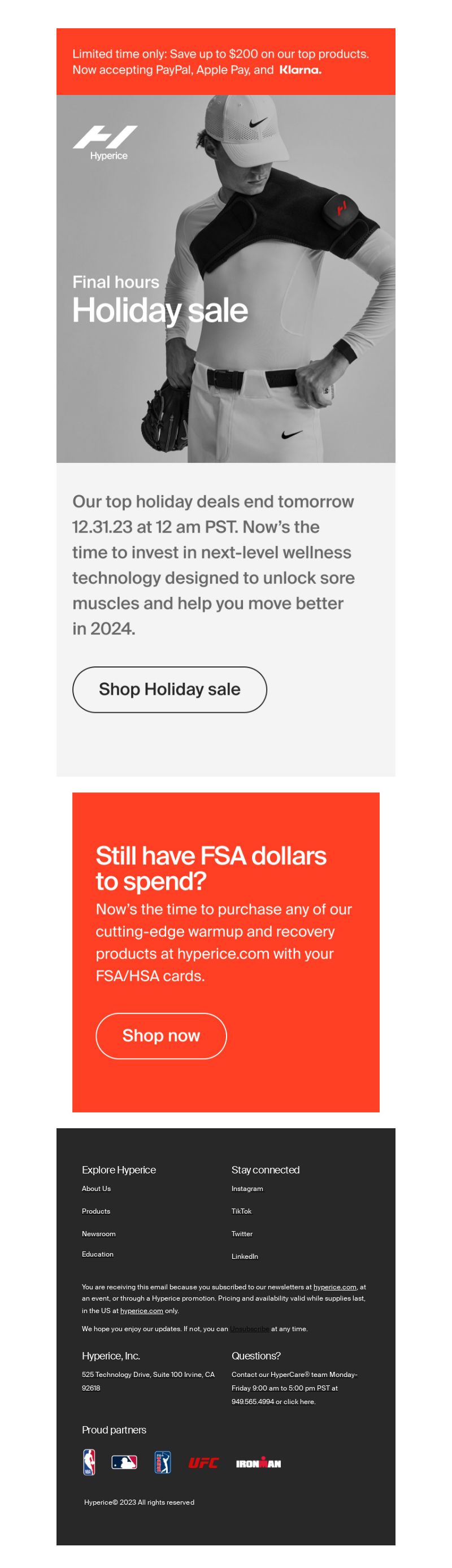Click the PGA Tour partner logo
Screen dimensions: 452x1568
coord(162,1462)
